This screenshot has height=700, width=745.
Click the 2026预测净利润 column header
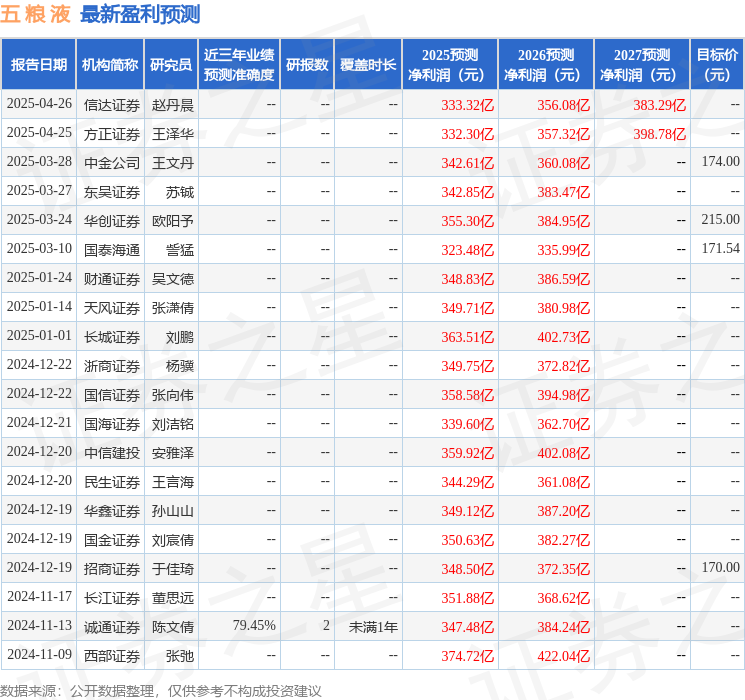tap(545, 65)
